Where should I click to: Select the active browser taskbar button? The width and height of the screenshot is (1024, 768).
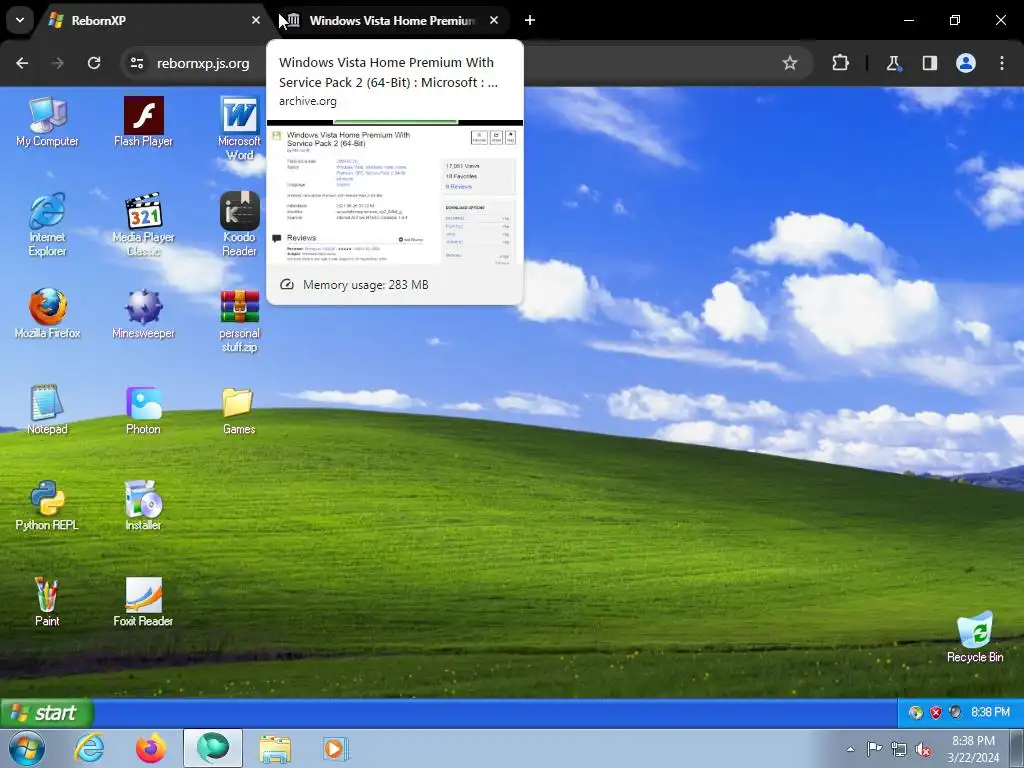pyautogui.click(x=212, y=748)
